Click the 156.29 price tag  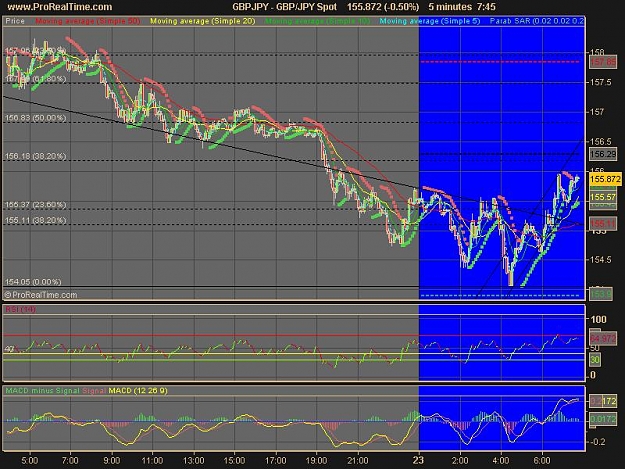[x=603, y=154]
